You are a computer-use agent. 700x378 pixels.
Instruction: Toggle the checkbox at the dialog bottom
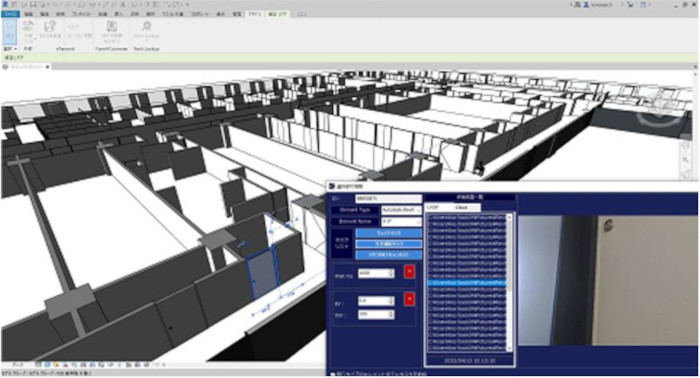[333, 374]
